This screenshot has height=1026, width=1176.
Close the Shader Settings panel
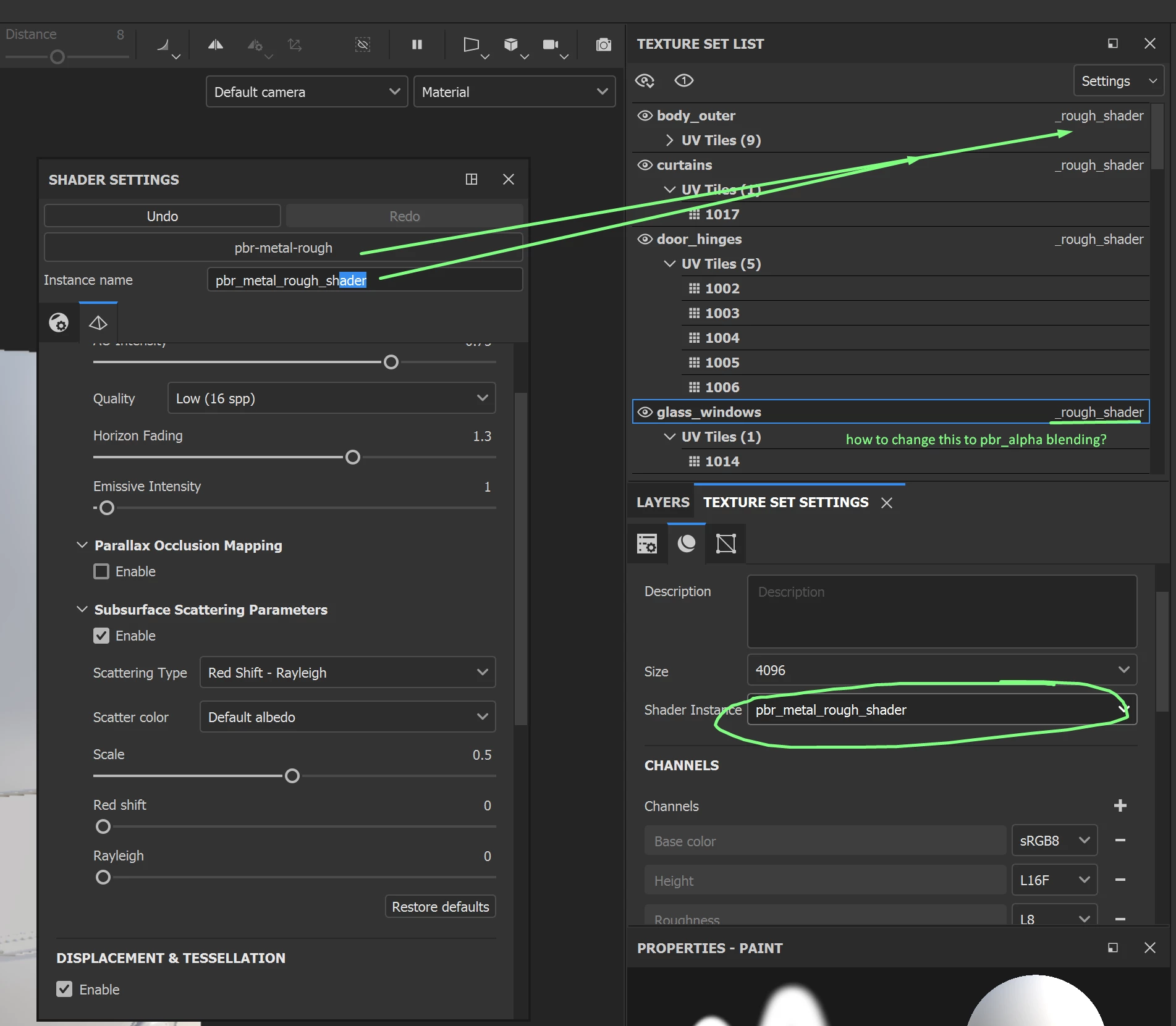point(509,179)
